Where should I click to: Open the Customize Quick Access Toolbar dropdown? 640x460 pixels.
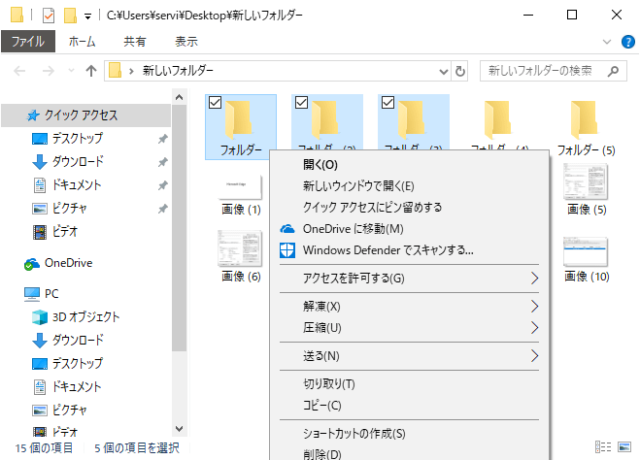[88, 16]
